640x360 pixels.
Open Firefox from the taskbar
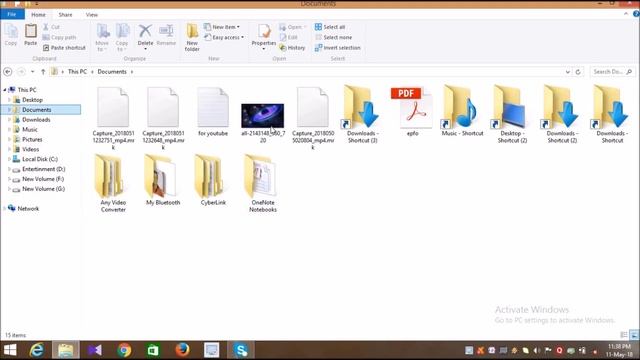(182, 350)
